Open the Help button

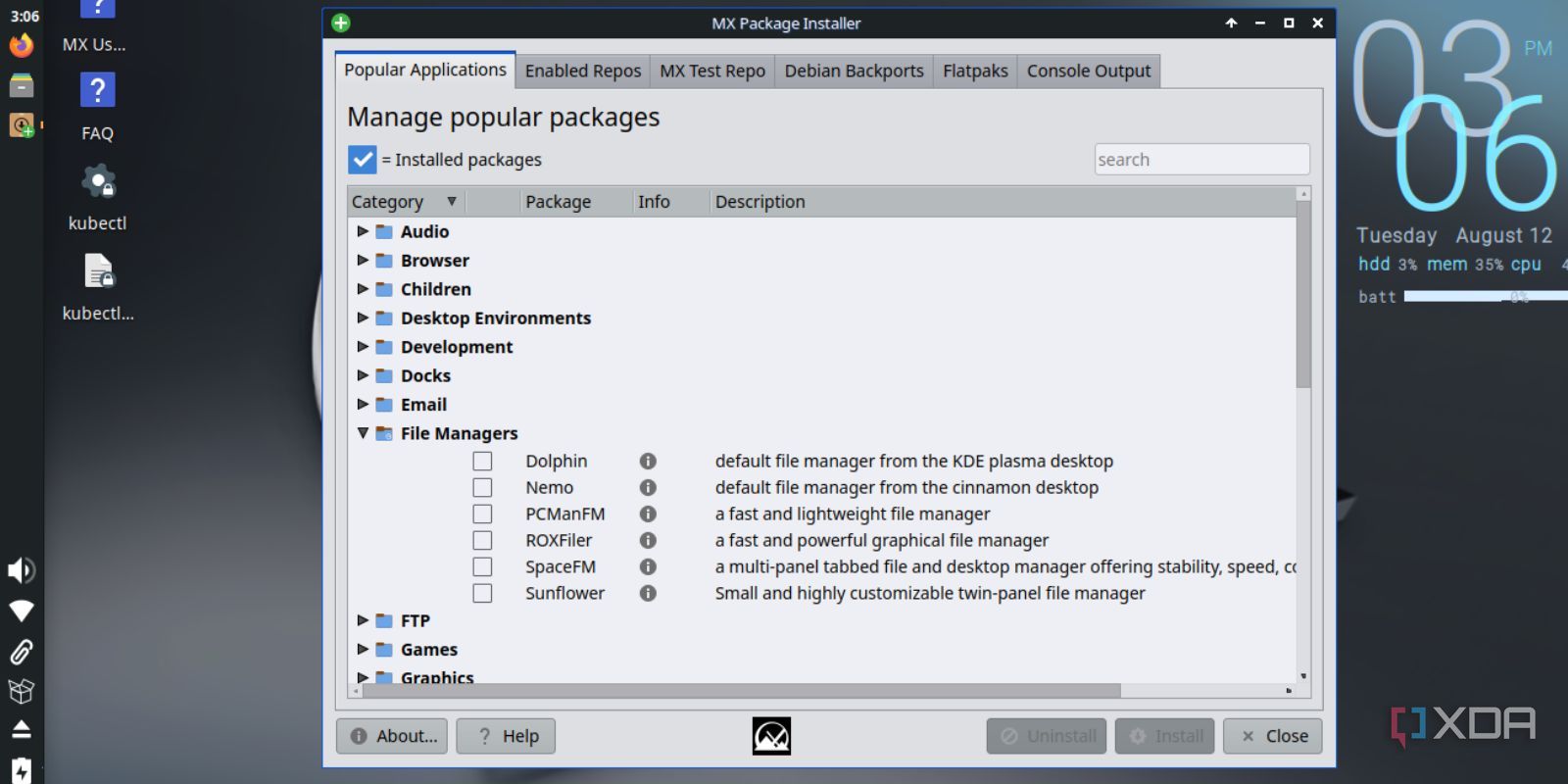coord(506,736)
